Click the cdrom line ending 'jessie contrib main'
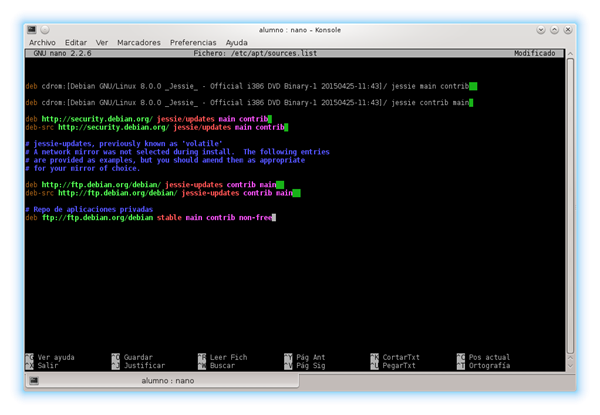The width and height of the screenshot is (600, 415). pyautogui.click(x=249, y=103)
